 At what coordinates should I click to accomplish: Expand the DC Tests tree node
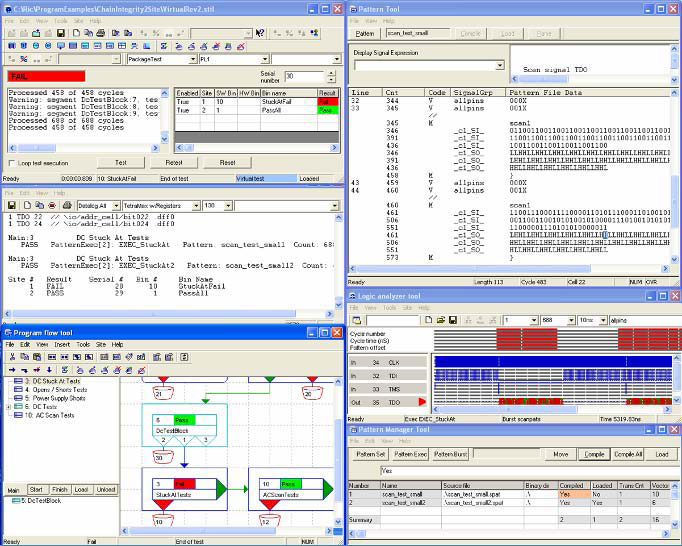9,407
